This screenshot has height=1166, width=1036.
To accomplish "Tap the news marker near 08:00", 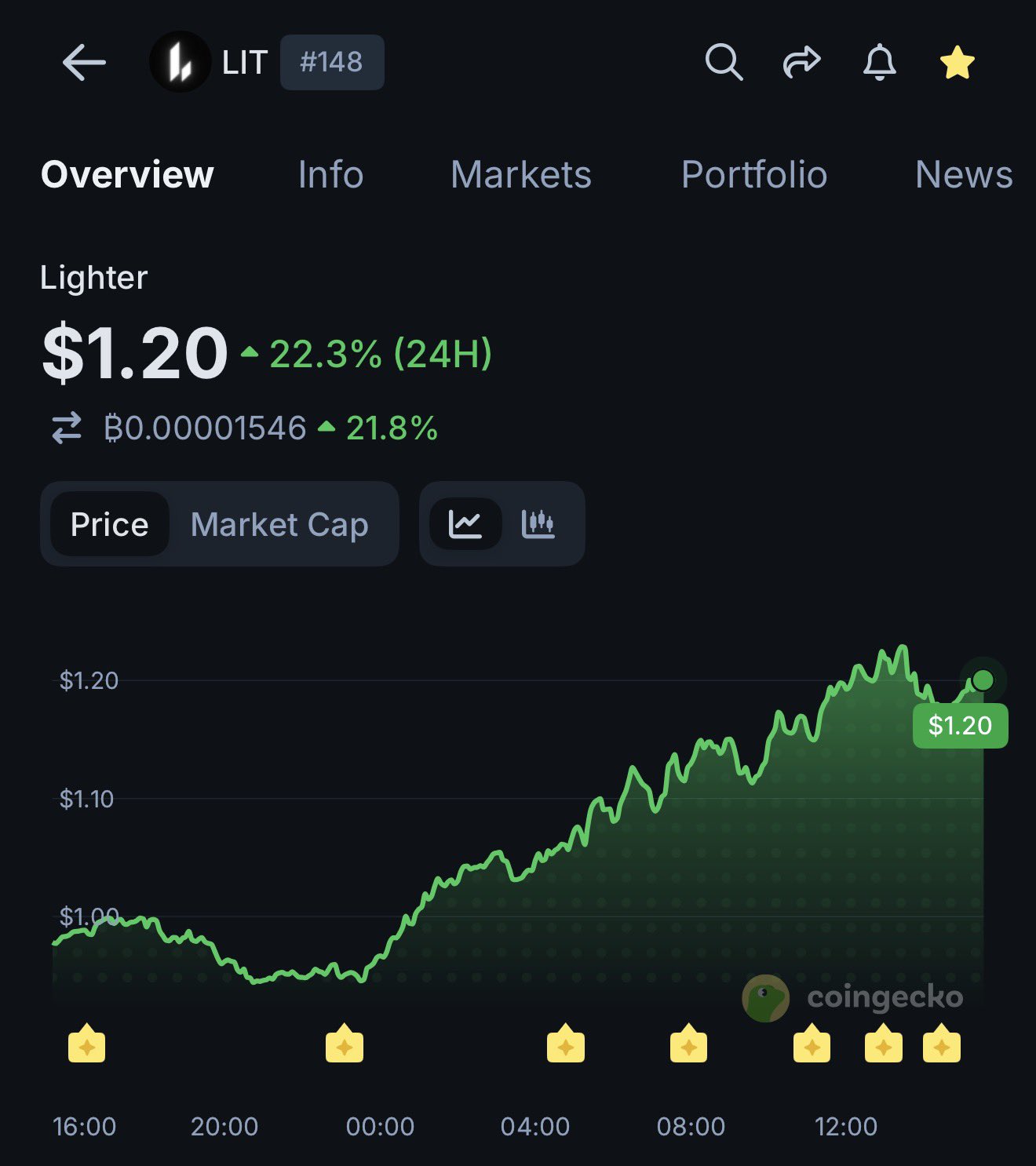I will coord(688,1044).
